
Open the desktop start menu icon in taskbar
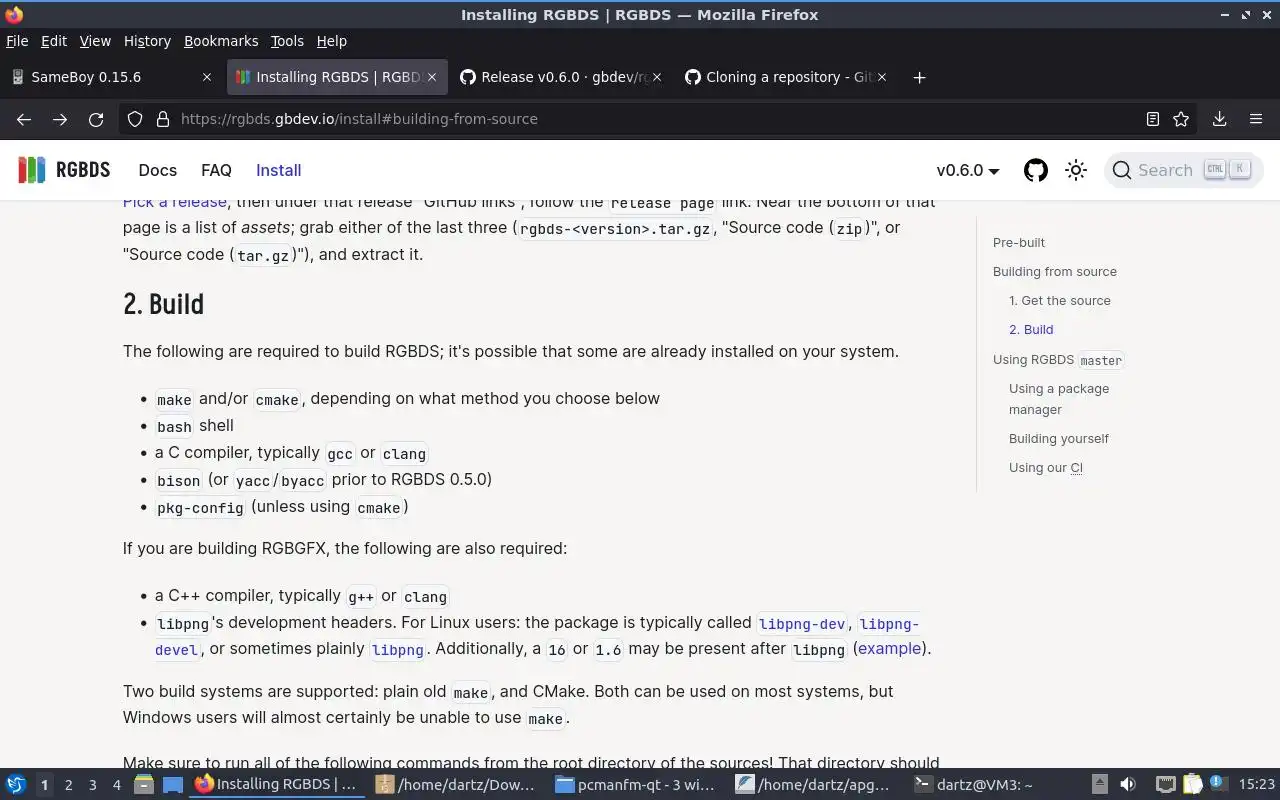click(16, 785)
